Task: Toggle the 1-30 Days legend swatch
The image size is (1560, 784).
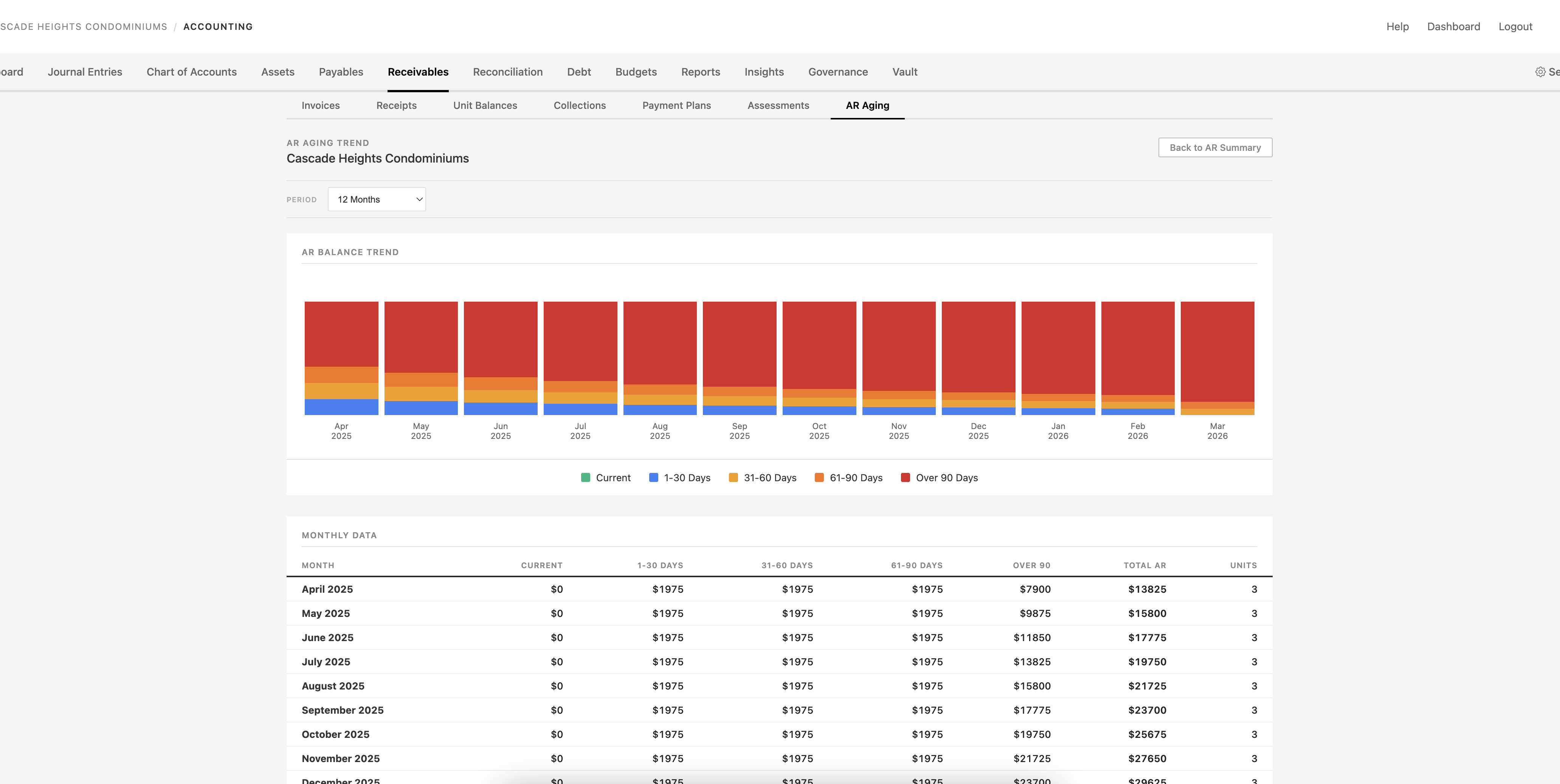Action: pos(653,478)
